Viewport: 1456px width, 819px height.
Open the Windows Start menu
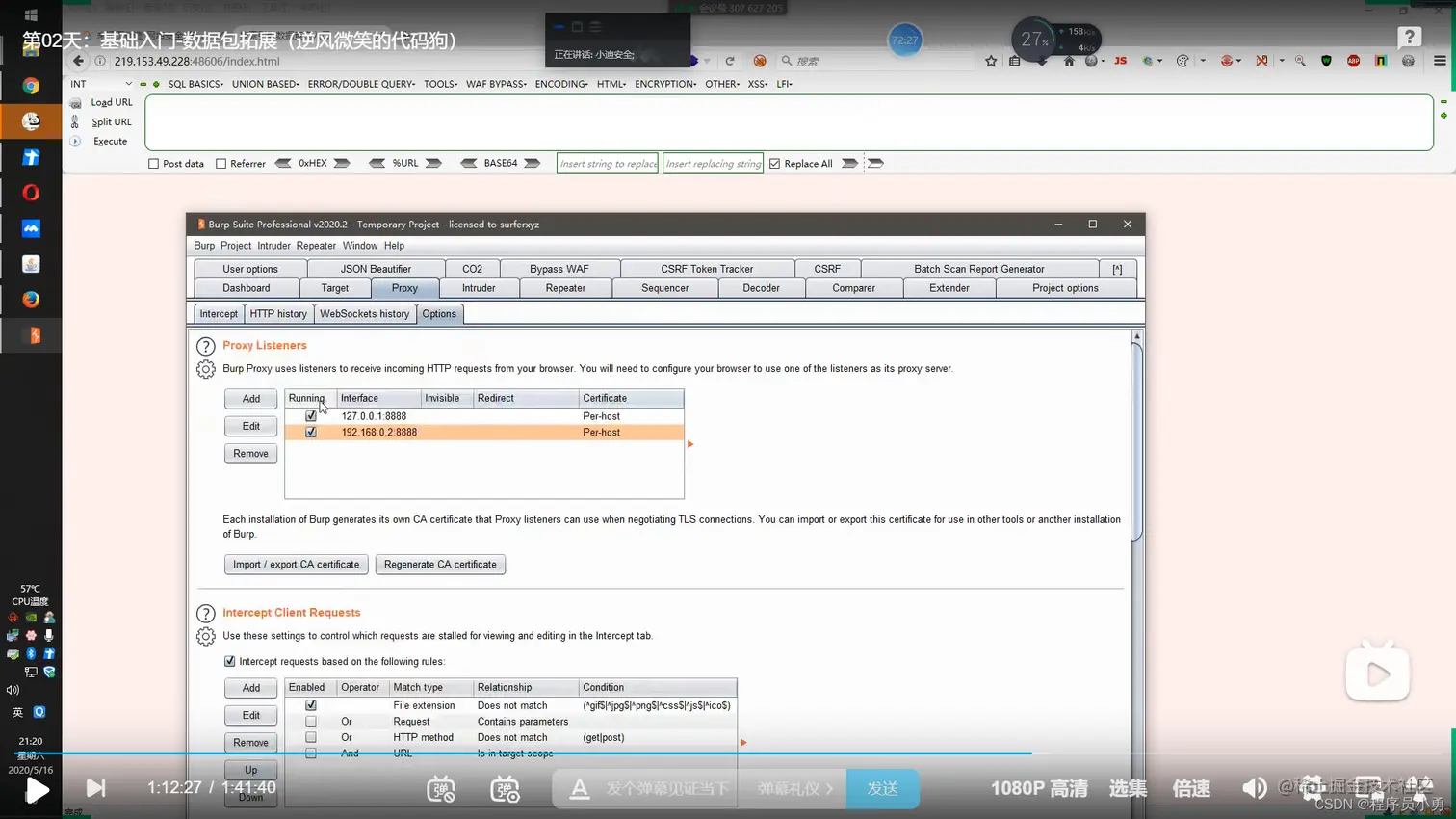click(31, 15)
